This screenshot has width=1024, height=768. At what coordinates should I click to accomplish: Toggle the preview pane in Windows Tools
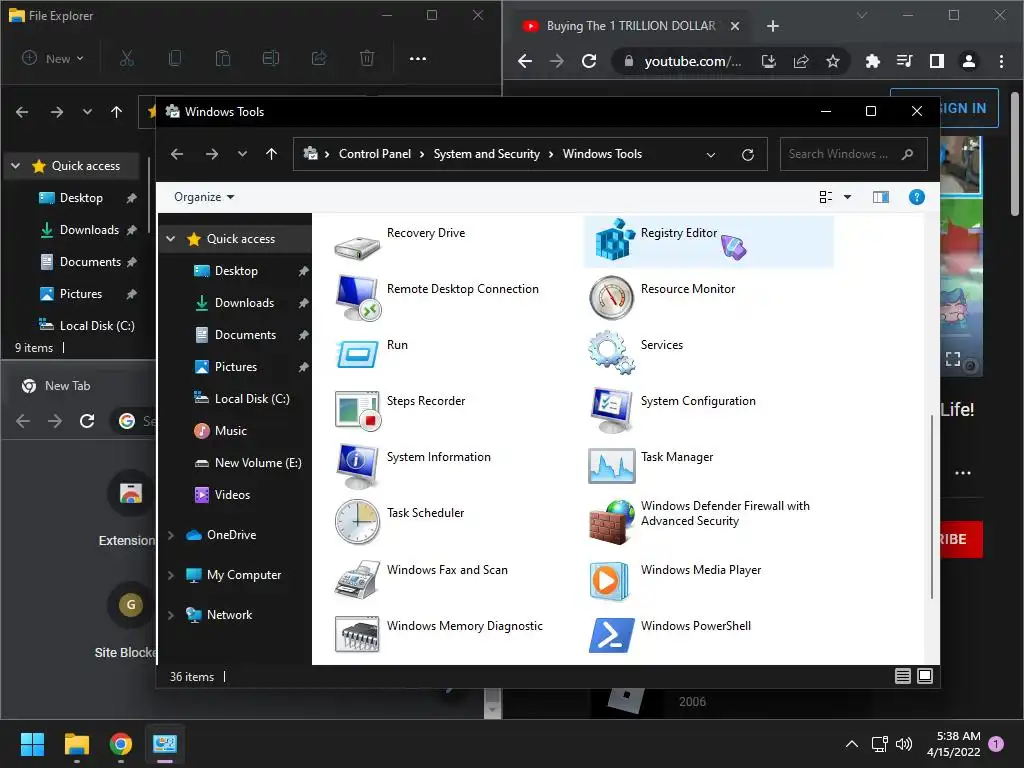point(880,197)
